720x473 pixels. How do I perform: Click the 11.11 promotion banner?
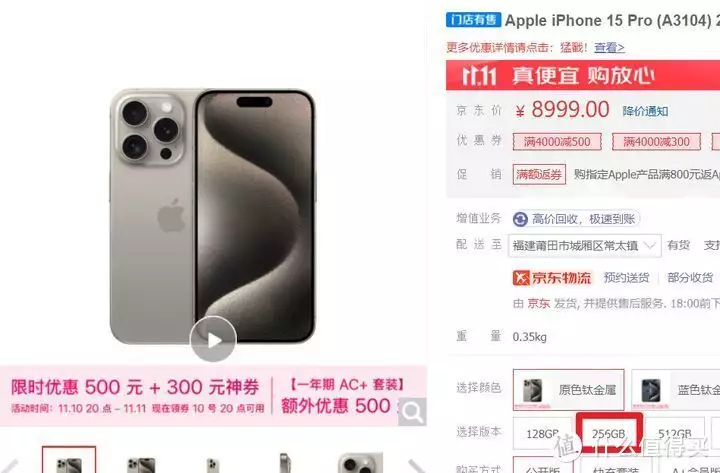pyautogui.click(x=583, y=75)
